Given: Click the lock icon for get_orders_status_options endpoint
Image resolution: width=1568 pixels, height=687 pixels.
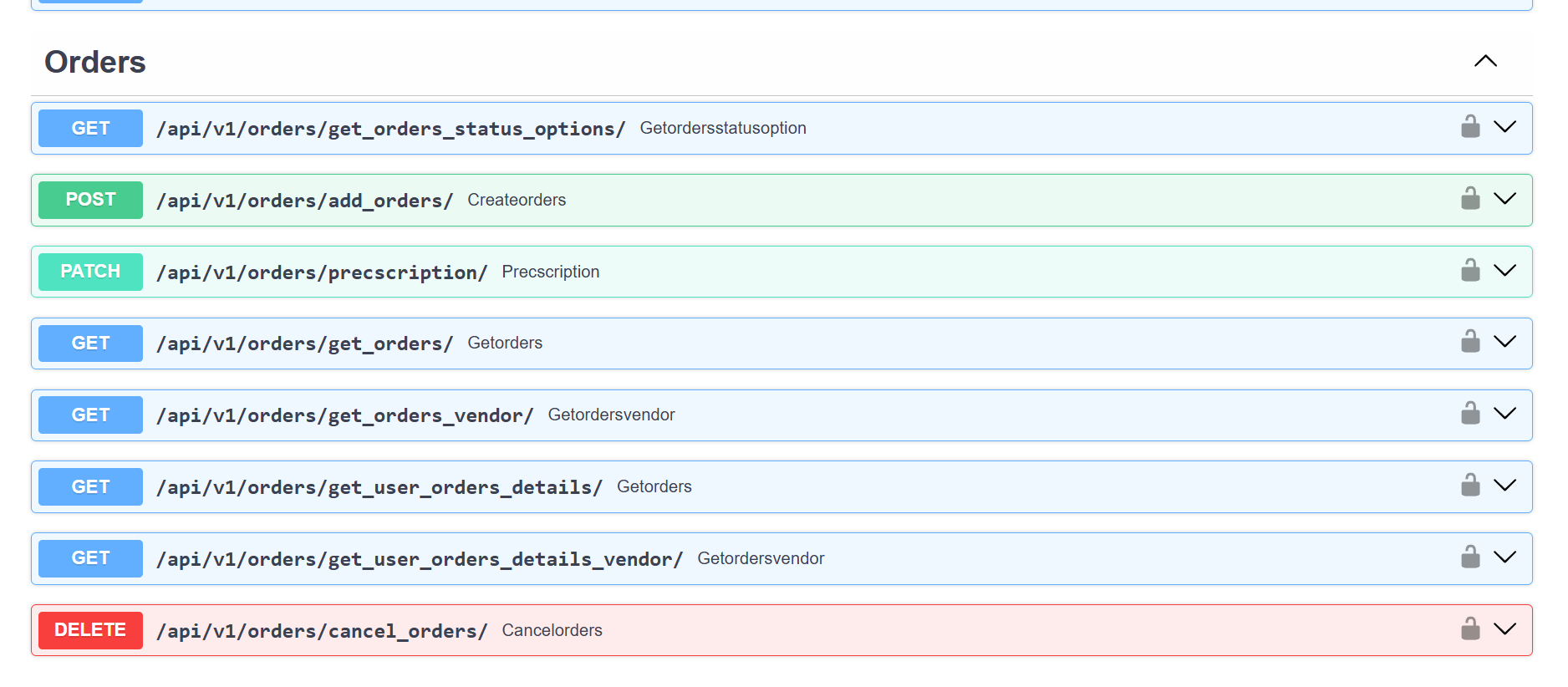Looking at the screenshot, I should click(1469, 127).
